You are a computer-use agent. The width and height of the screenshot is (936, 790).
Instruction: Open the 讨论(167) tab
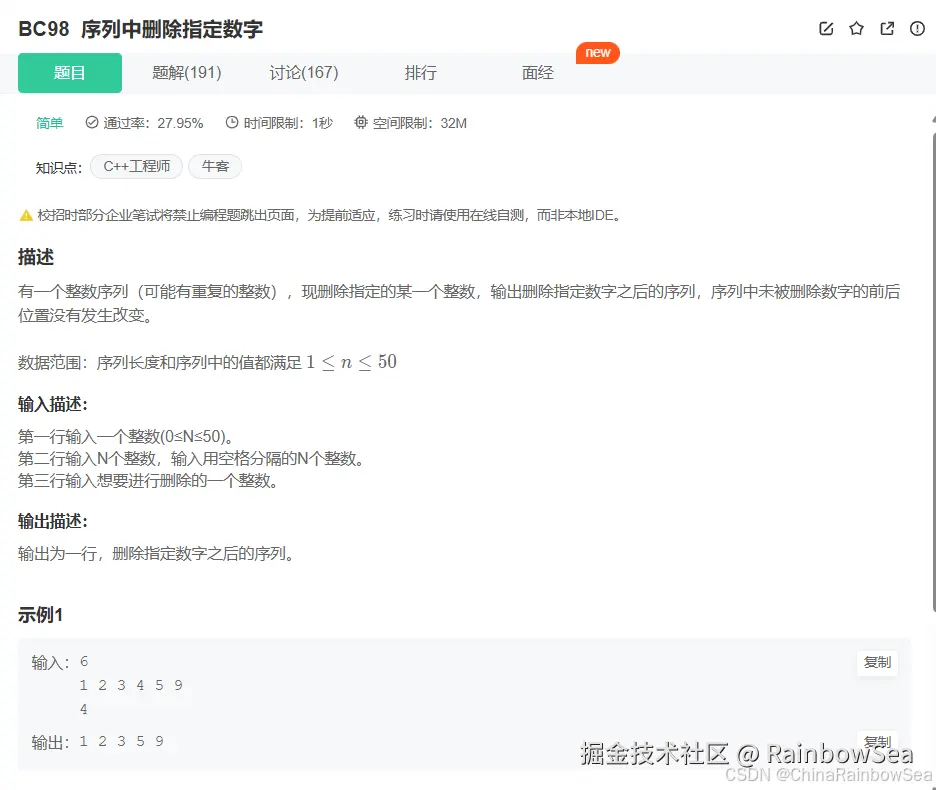tap(304, 72)
